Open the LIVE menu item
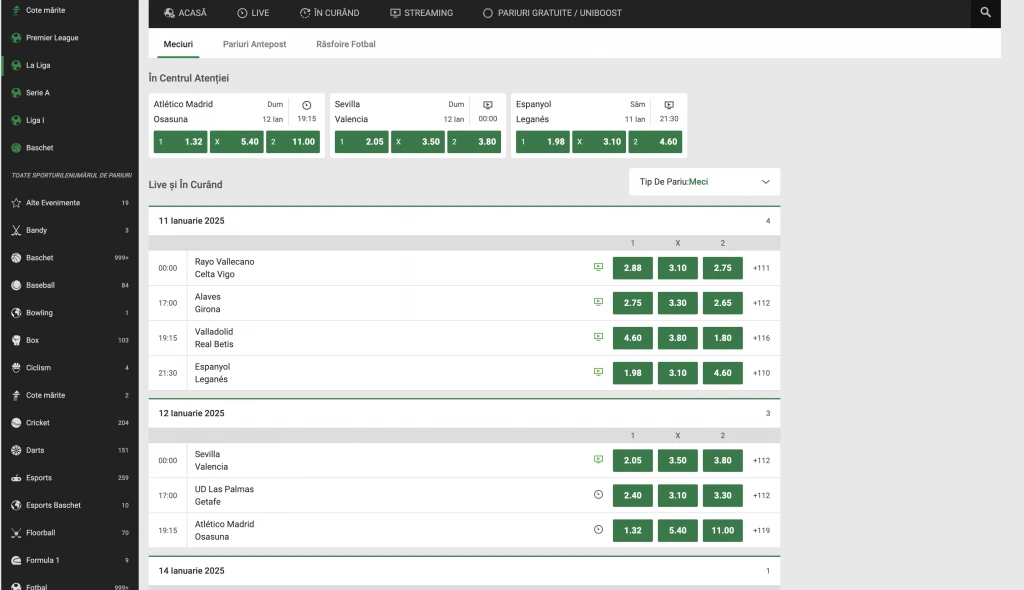The image size is (1024, 590). tap(253, 13)
